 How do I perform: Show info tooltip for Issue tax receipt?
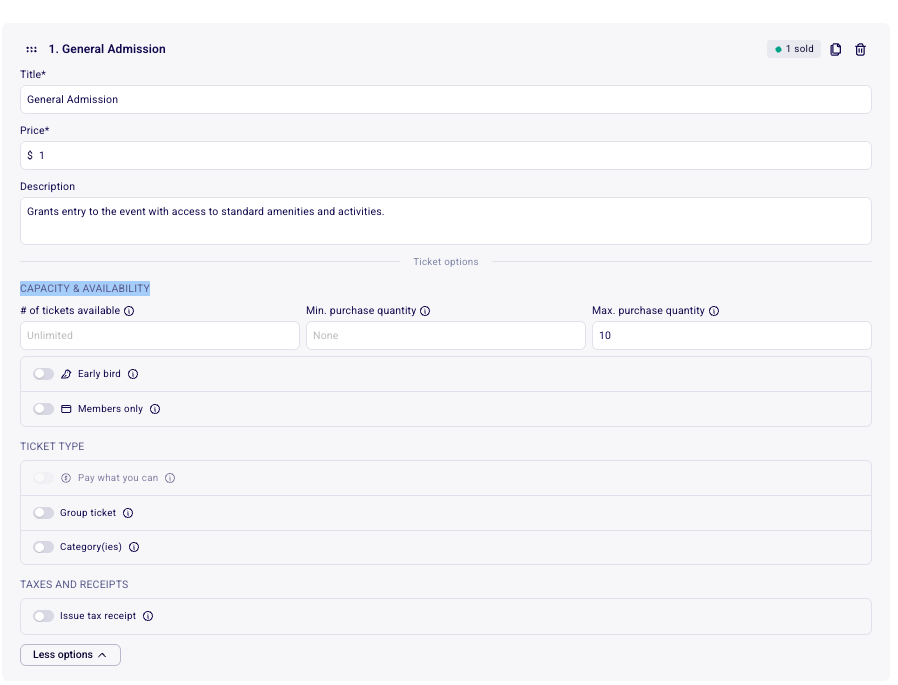(x=148, y=616)
